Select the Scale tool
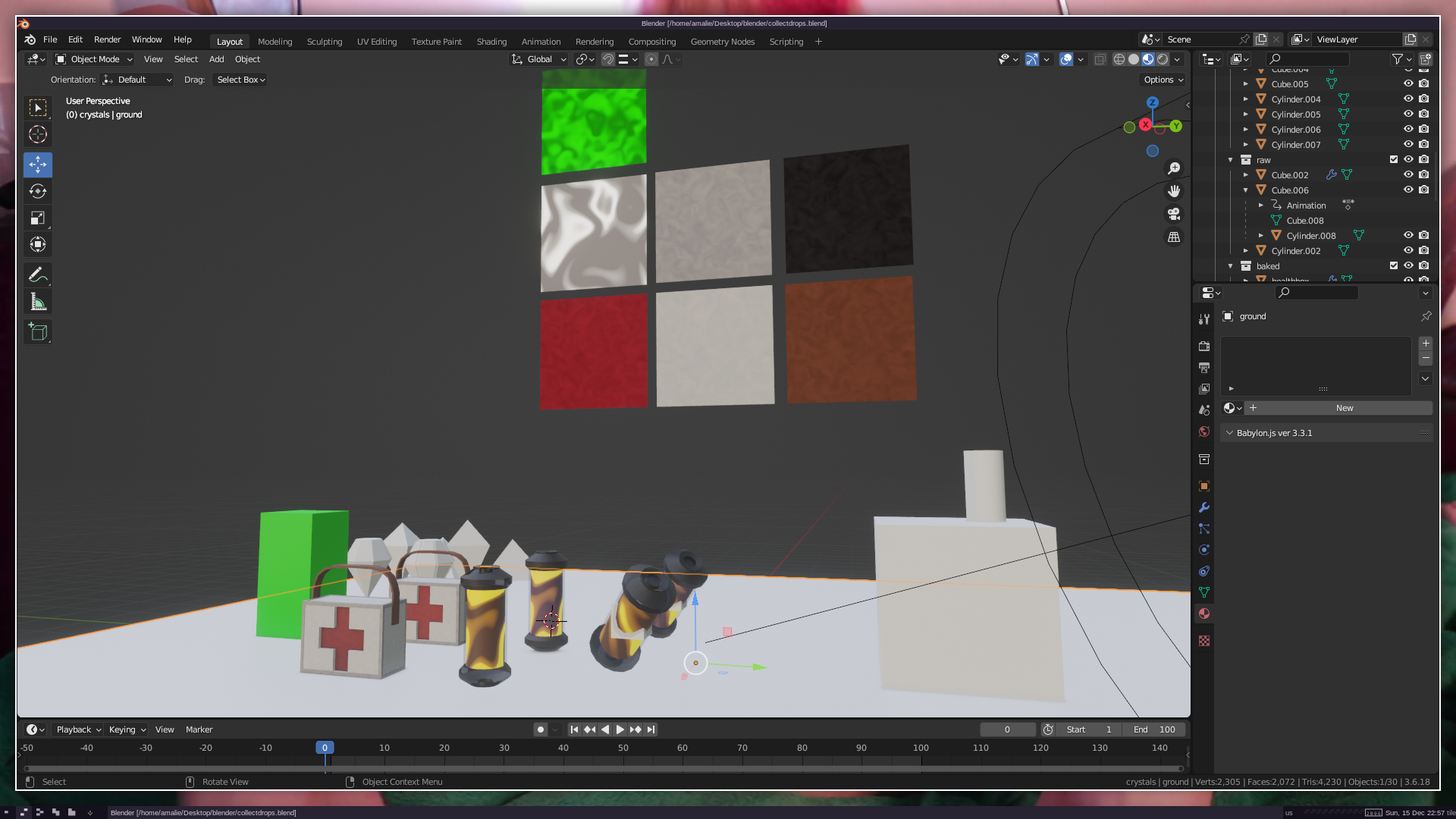1456x819 pixels. pyautogui.click(x=38, y=218)
